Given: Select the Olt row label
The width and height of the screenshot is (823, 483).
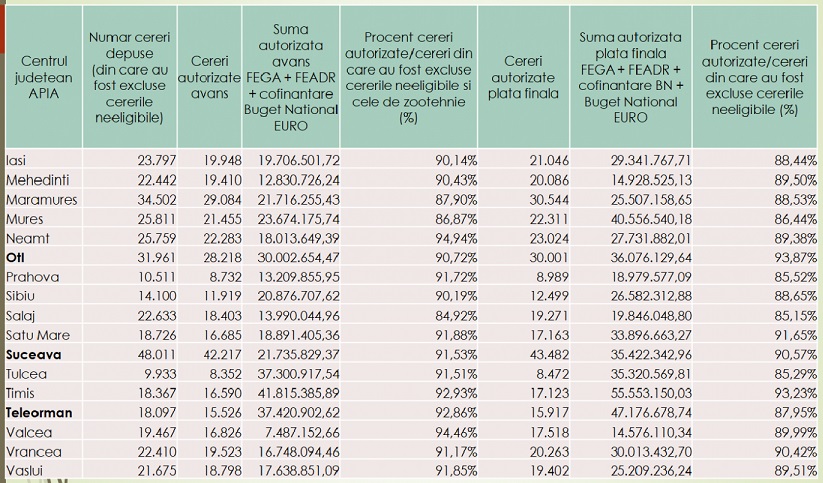Looking at the screenshot, I should coord(15,258).
